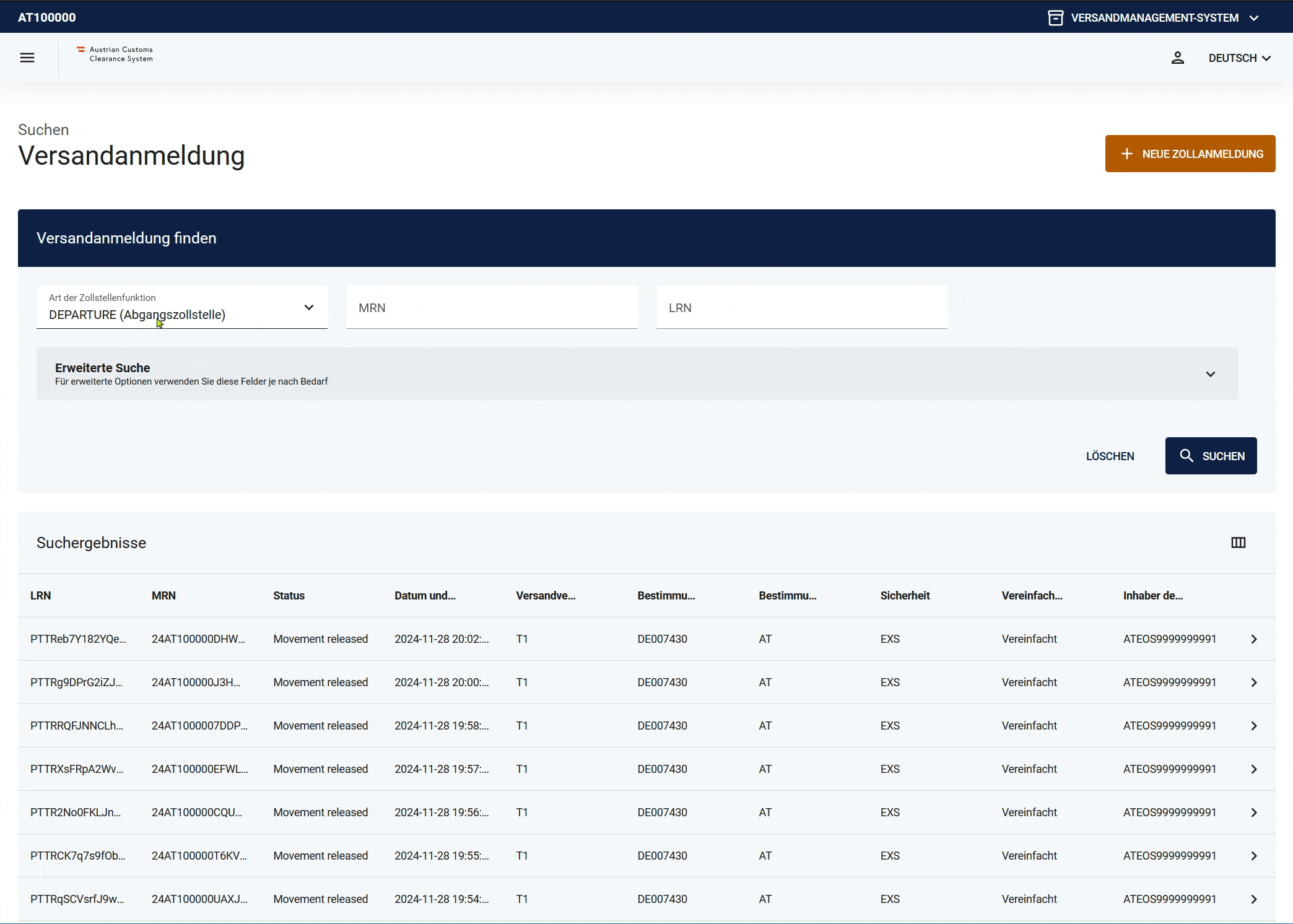Click into the LRN input field
This screenshot has width=1293, height=924.
click(x=801, y=308)
